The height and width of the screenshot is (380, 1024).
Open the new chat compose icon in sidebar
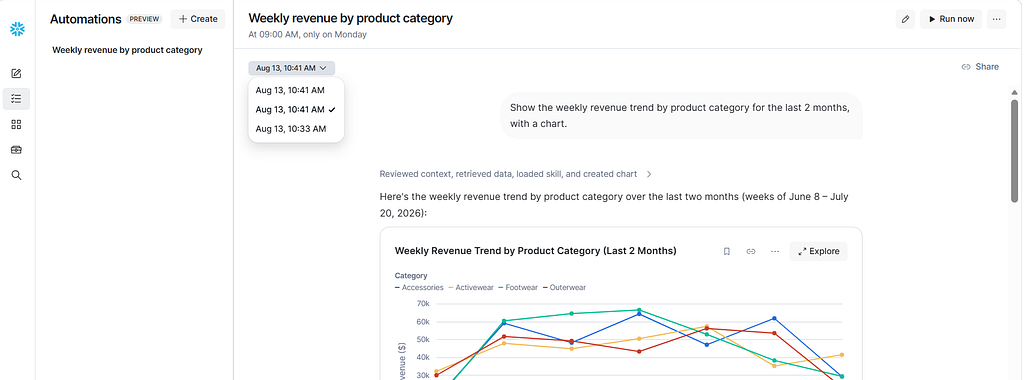(17, 73)
